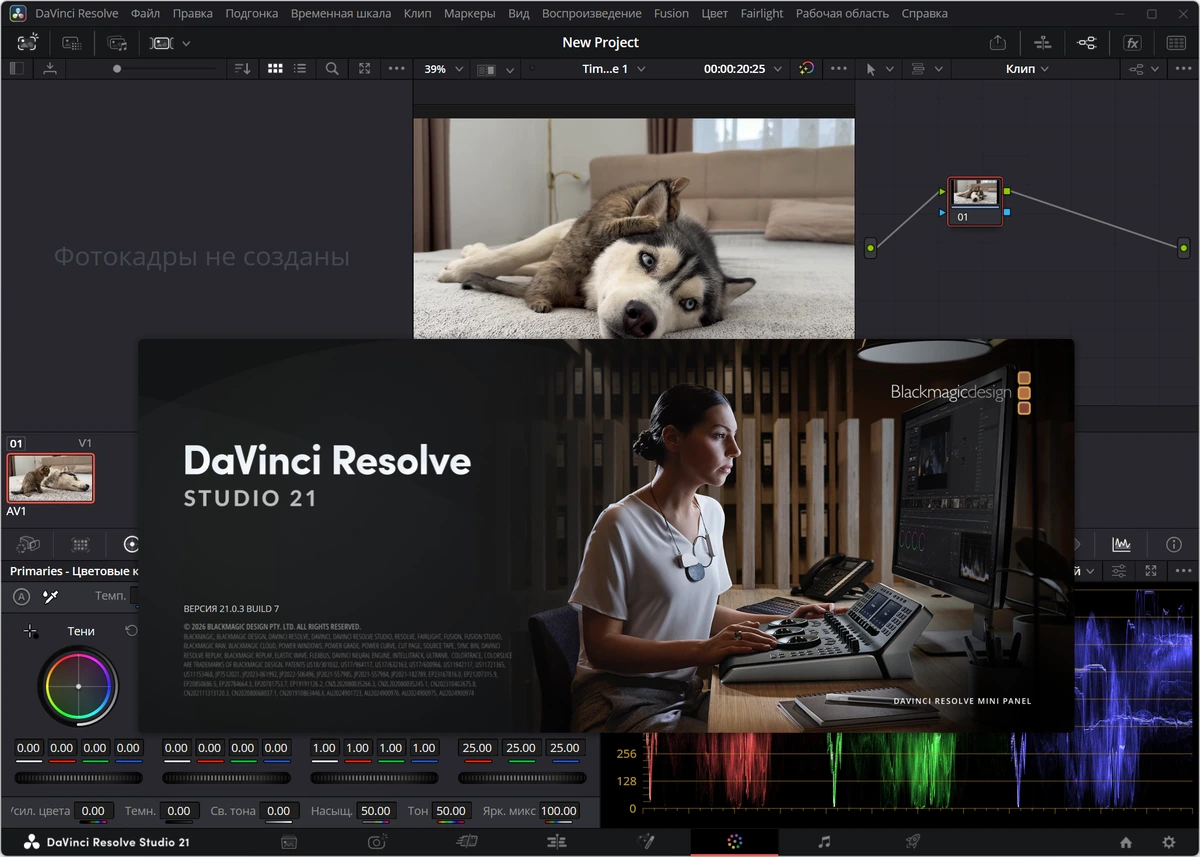Click the auto balance A icon
The width and height of the screenshot is (1200, 857).
click(x=22, y=596)
